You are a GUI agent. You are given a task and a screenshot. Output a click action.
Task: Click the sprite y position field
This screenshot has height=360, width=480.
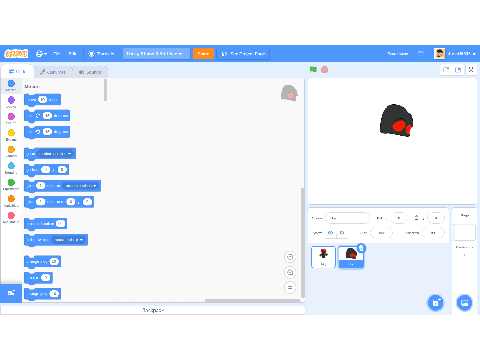[x=436, y=218]
